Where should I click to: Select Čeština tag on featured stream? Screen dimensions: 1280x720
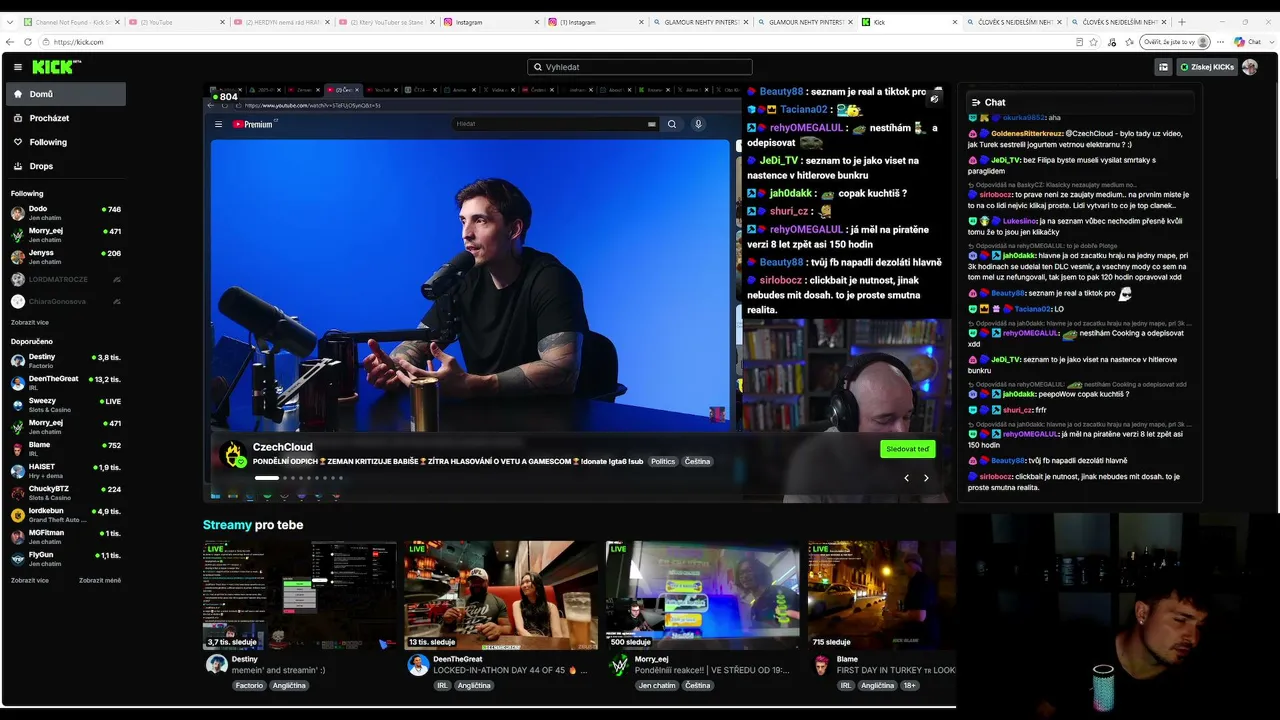[697, 462]
